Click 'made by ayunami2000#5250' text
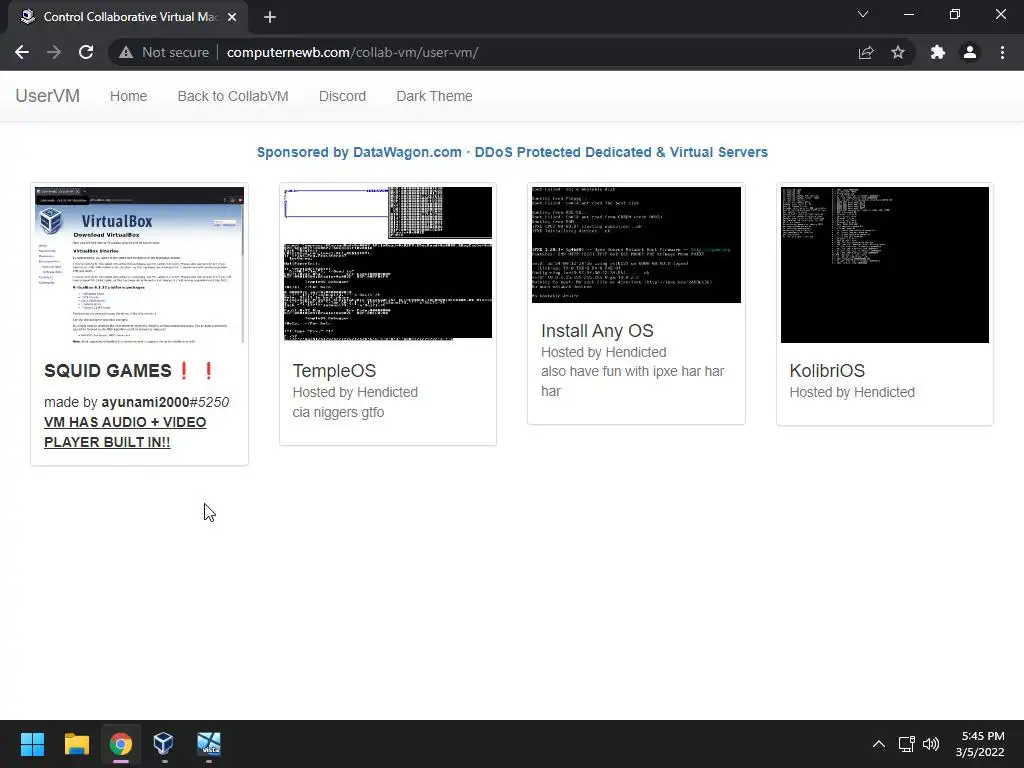The height and width of the screenshot is (768, 1024). [x=136, y=402]
